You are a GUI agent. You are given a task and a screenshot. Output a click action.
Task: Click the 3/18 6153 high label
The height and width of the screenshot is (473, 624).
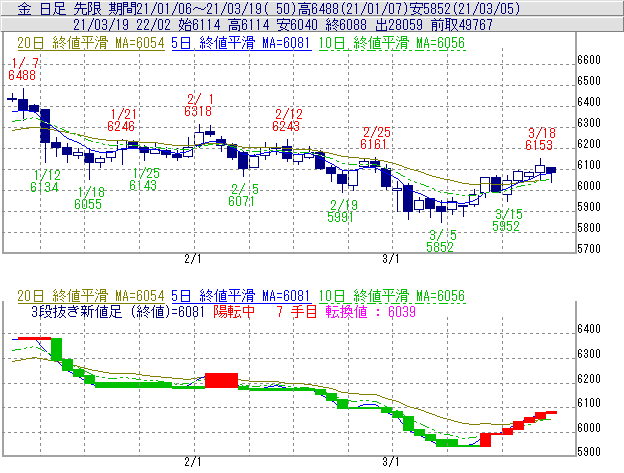(539, 139)
